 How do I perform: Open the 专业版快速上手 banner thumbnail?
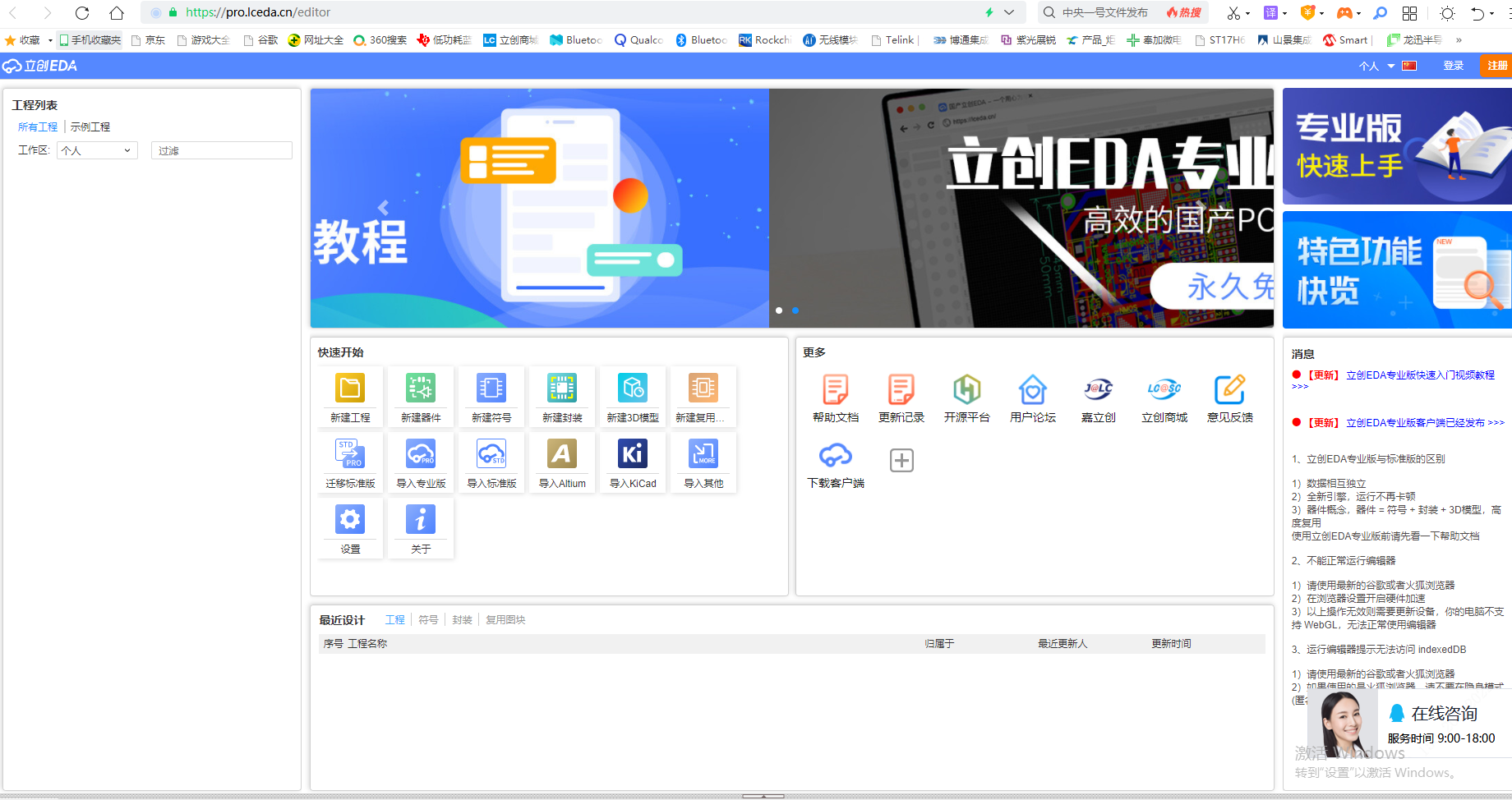click(1397, 146)
